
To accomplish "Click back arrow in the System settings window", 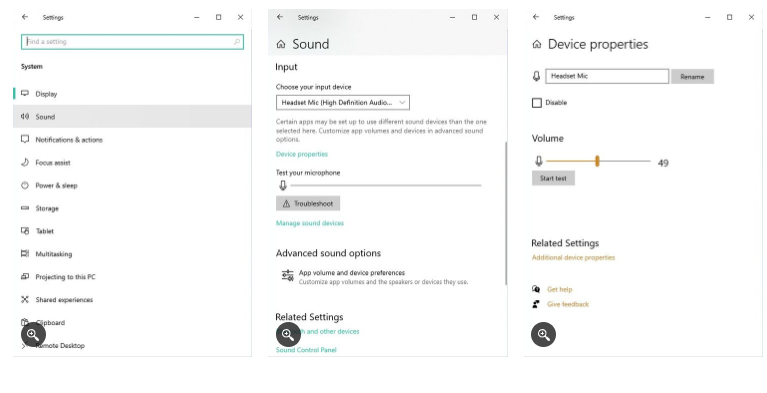I will click(x=24, y=17).
